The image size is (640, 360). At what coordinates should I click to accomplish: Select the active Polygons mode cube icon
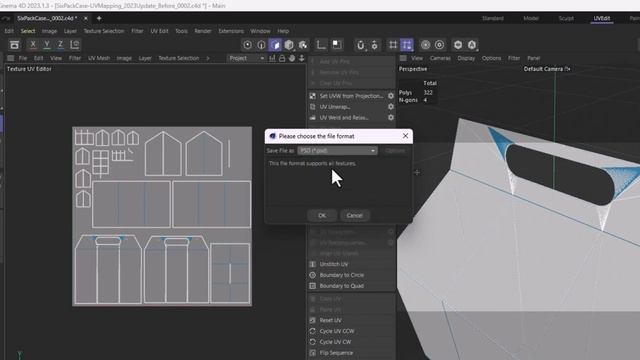click(x=275, y=45)
